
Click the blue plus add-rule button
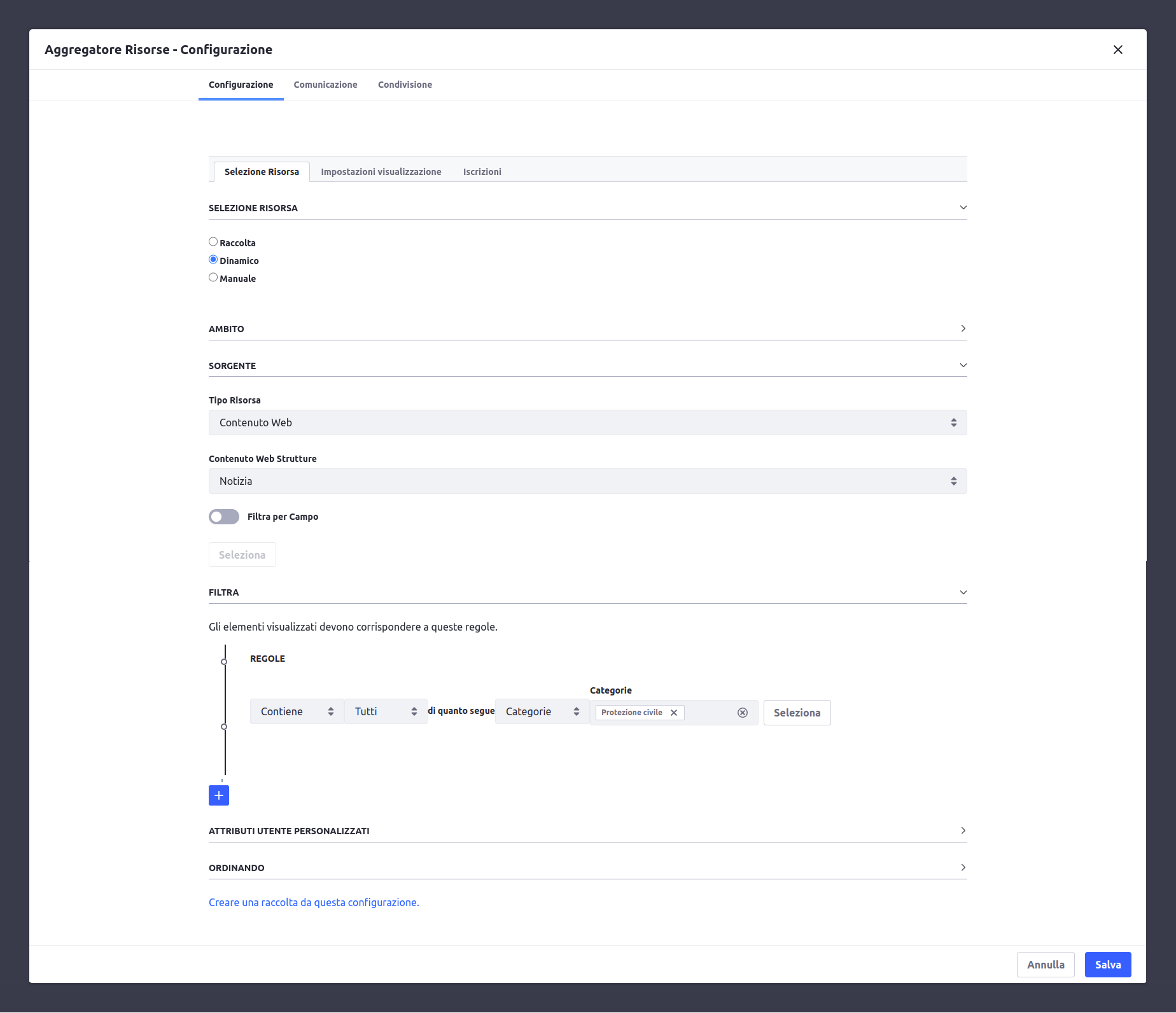[x=218, y=795]
